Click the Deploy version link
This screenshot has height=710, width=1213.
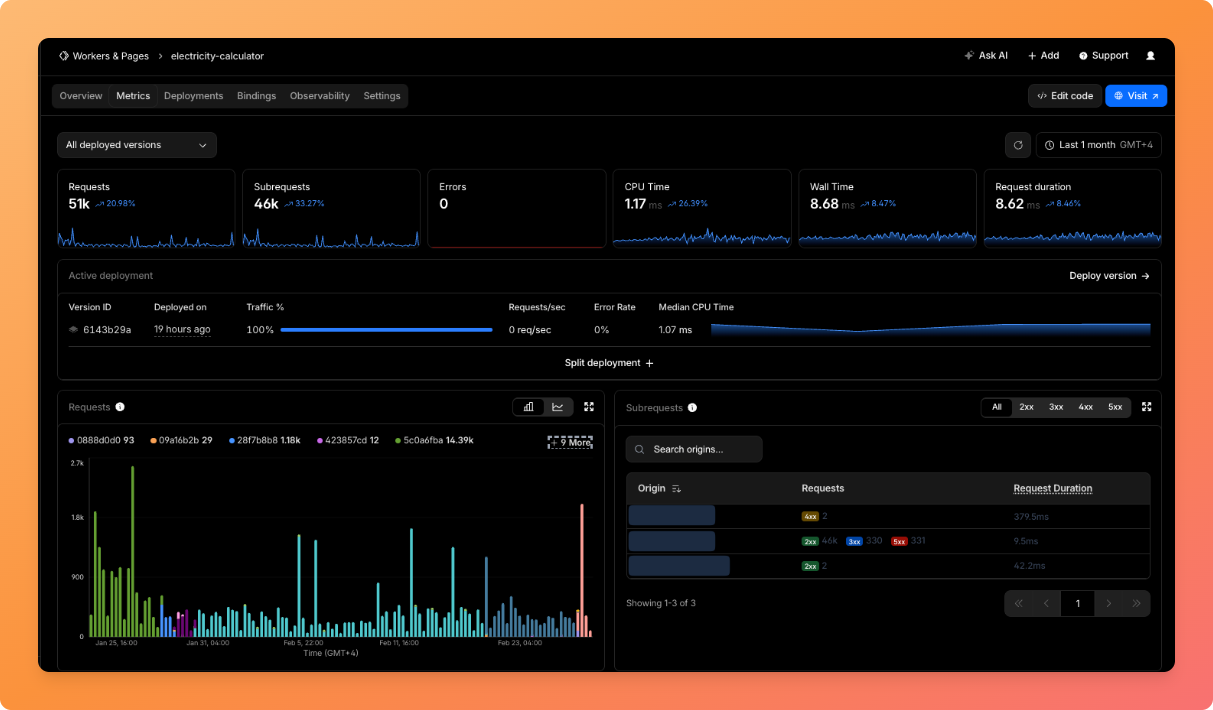click(x=1109, y=276)
